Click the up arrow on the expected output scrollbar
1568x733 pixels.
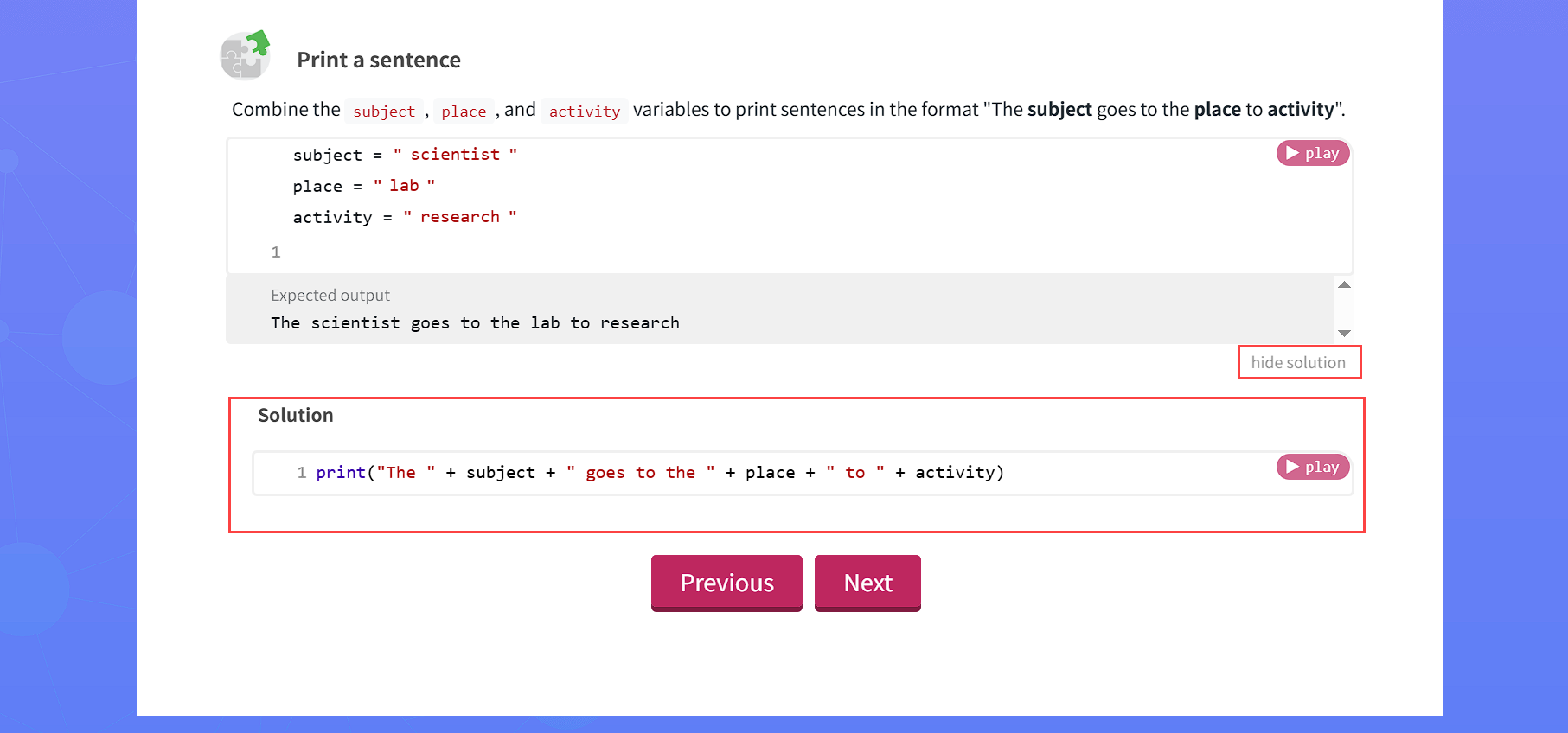click(x=1344, y=285)
